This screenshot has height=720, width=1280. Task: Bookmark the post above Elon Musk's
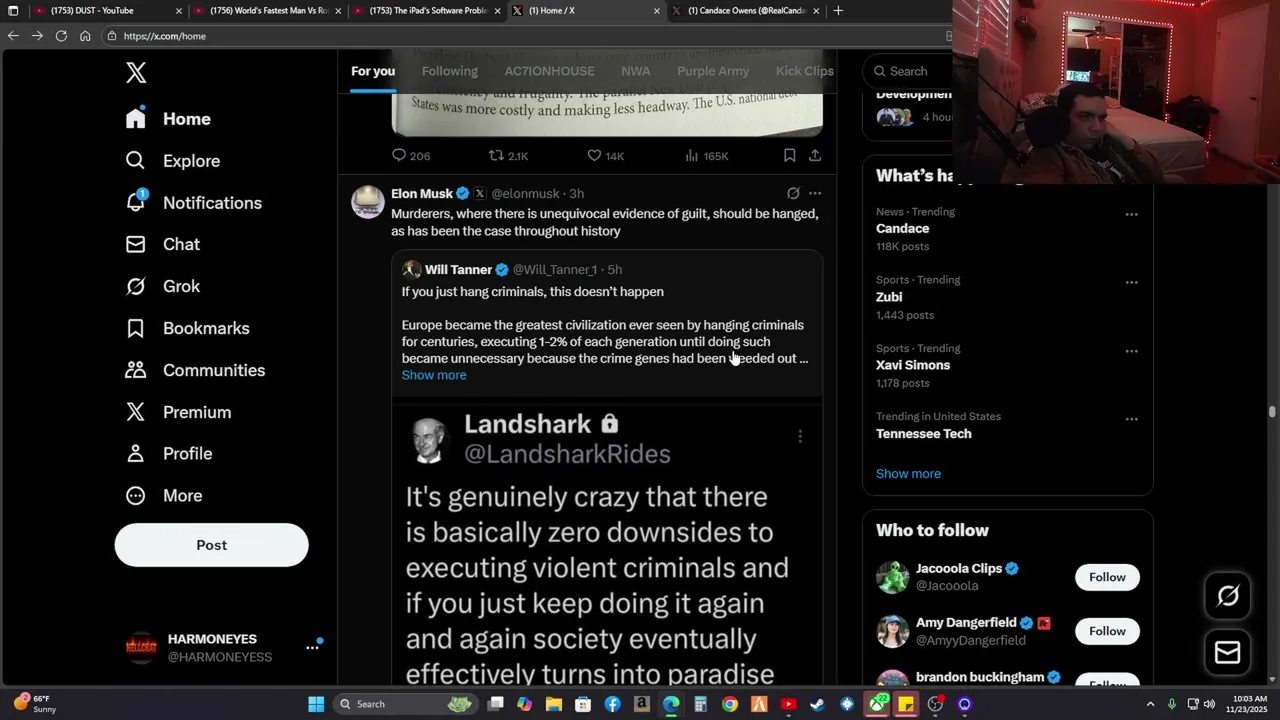click(789, 155)
